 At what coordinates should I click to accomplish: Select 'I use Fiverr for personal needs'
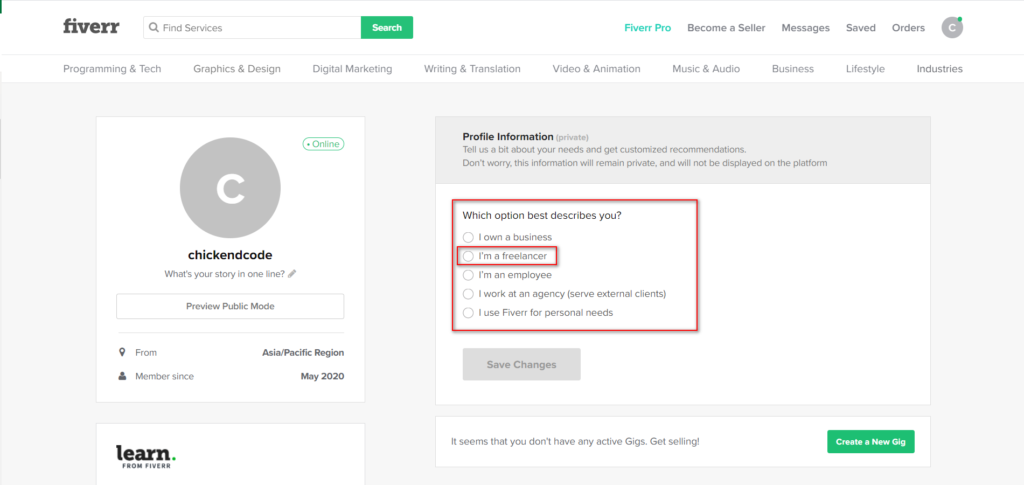point(538,313)
